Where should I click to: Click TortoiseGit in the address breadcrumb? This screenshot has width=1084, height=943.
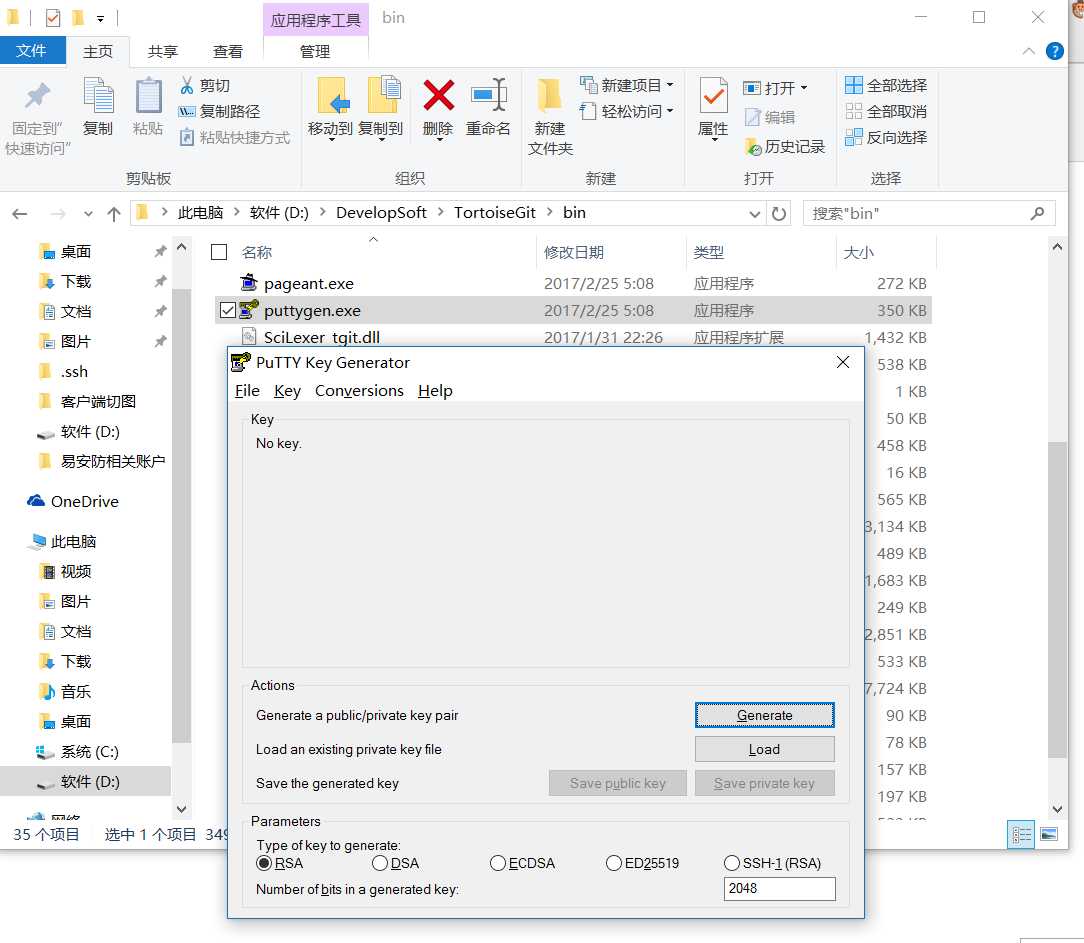click(x=494, y=213)
